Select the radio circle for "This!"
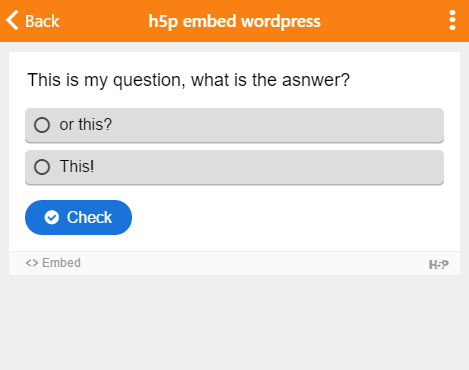Screen dimensions: 469x370 (x=42, y=167)
